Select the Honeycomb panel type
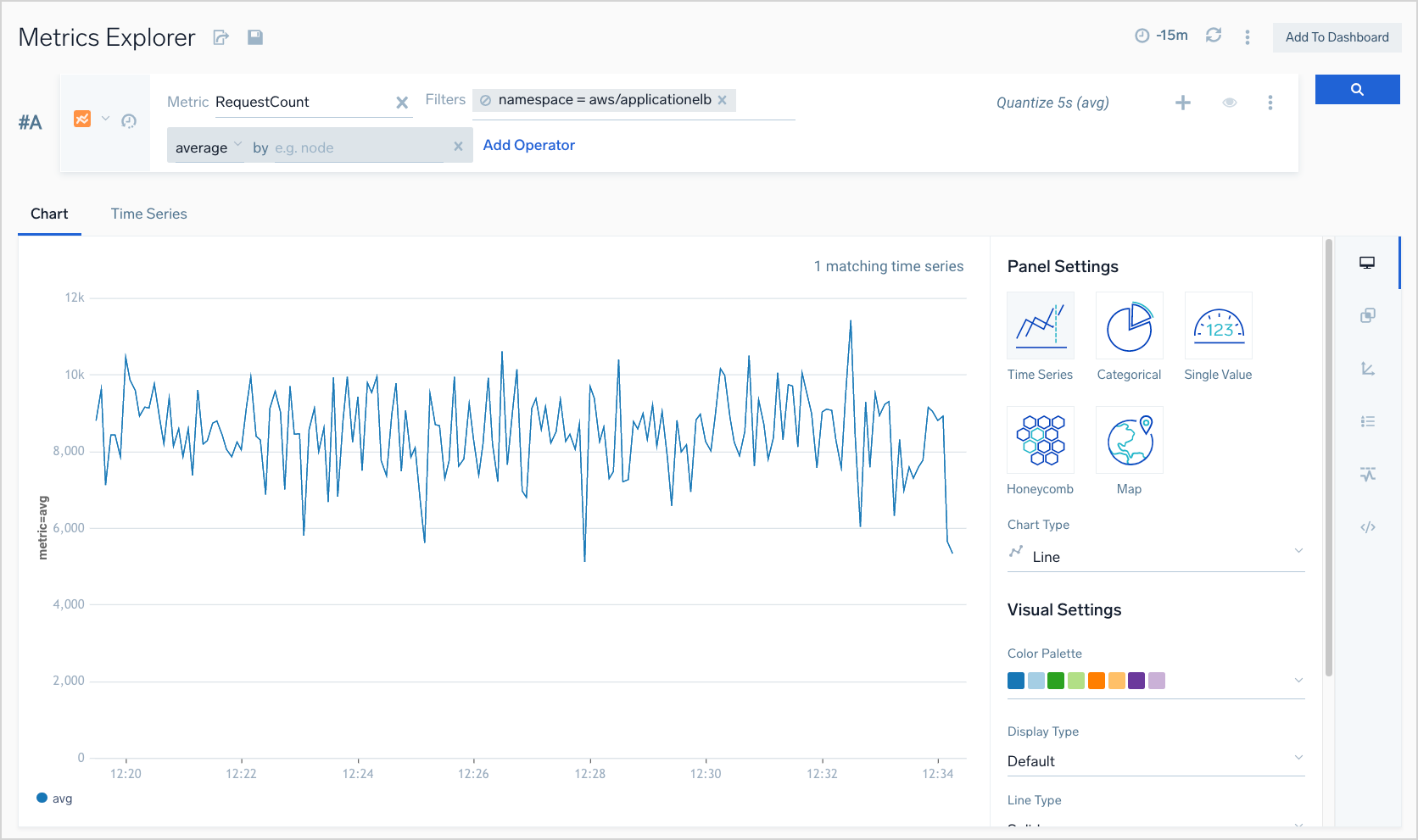Screen dimensions: 1418x840 tap(1040, 441)
